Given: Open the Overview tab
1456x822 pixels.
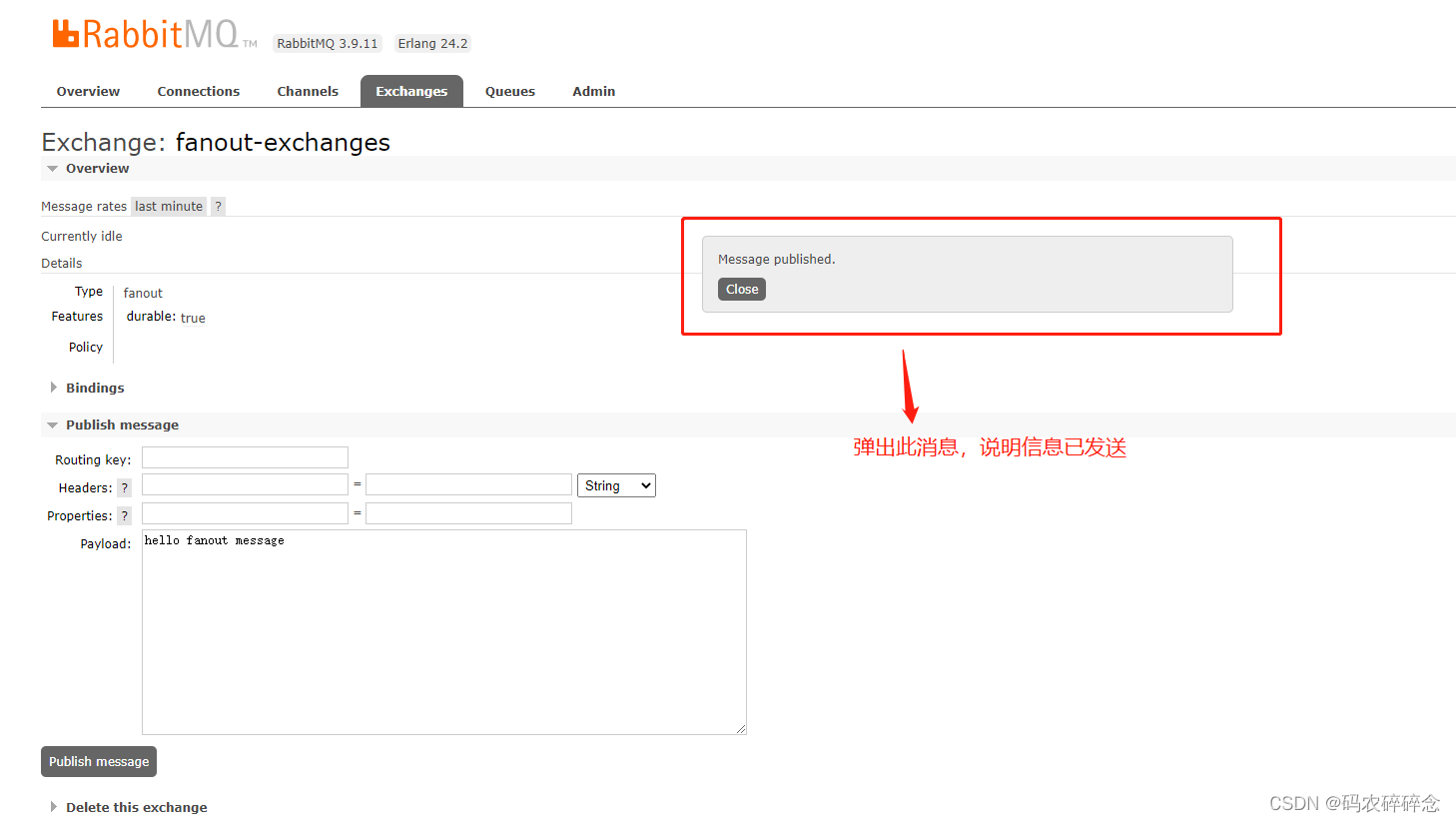Looking at the screenshot, I should (x=88, y=91).
